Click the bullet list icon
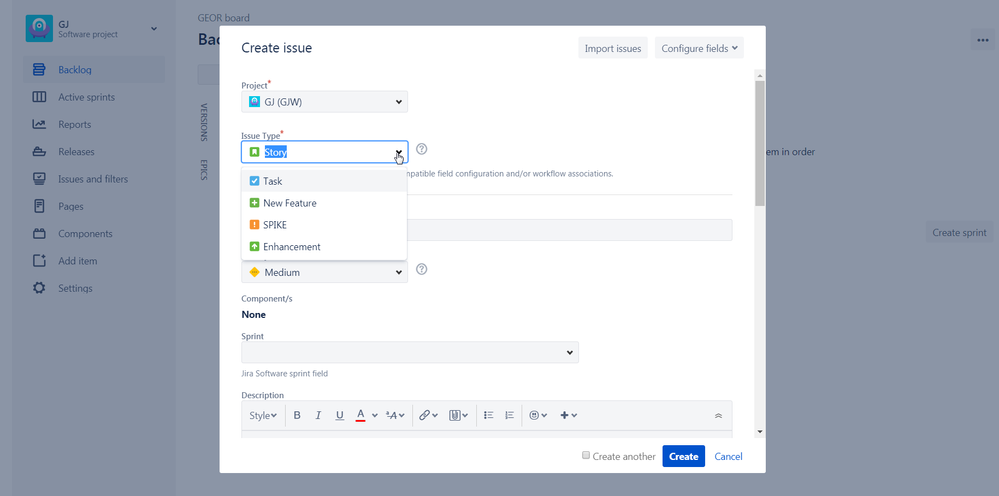 coord(489,415)
